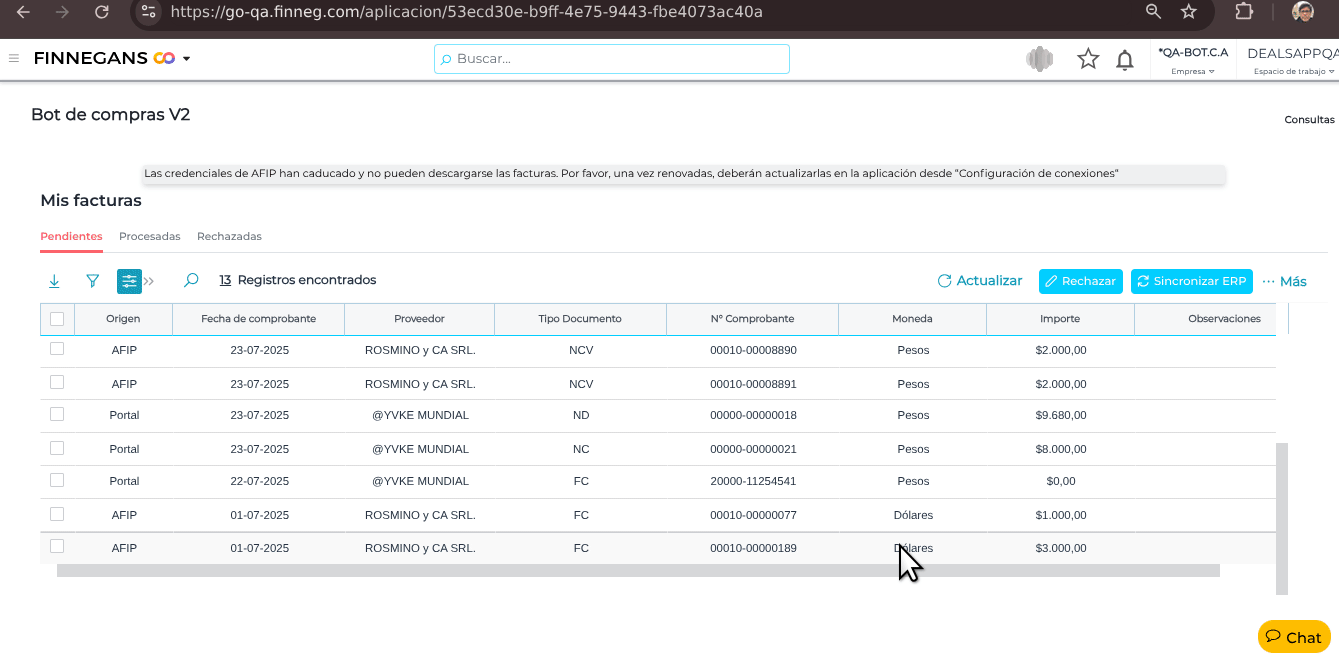Click the horizontal scrollbar below the table
Screen dimensions: 1339x669
pos(638,571)
